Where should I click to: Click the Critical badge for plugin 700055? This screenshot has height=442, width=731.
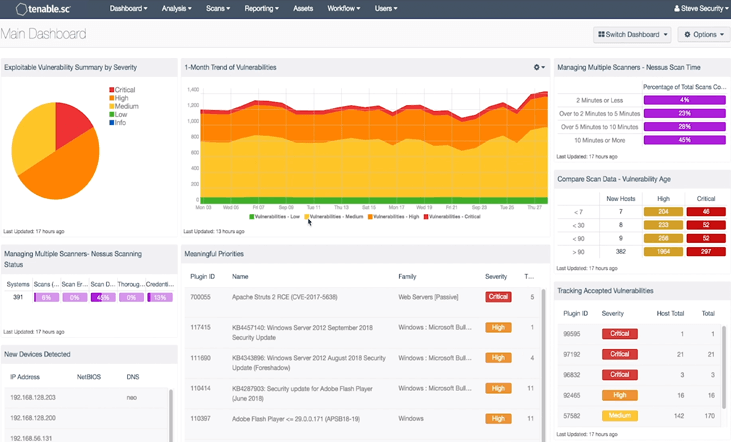coord(498,297)
